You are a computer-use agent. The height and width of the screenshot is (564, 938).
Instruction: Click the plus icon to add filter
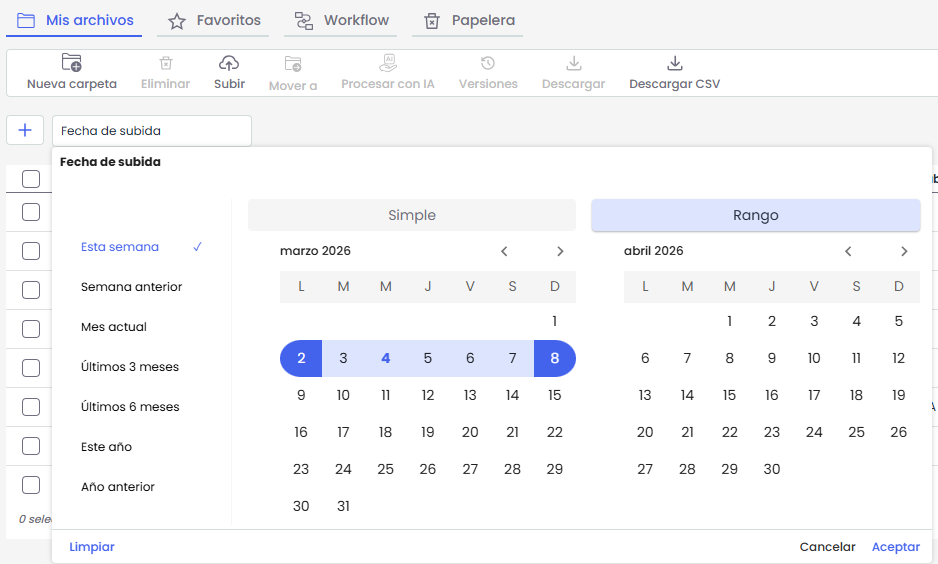coord(25,130)
